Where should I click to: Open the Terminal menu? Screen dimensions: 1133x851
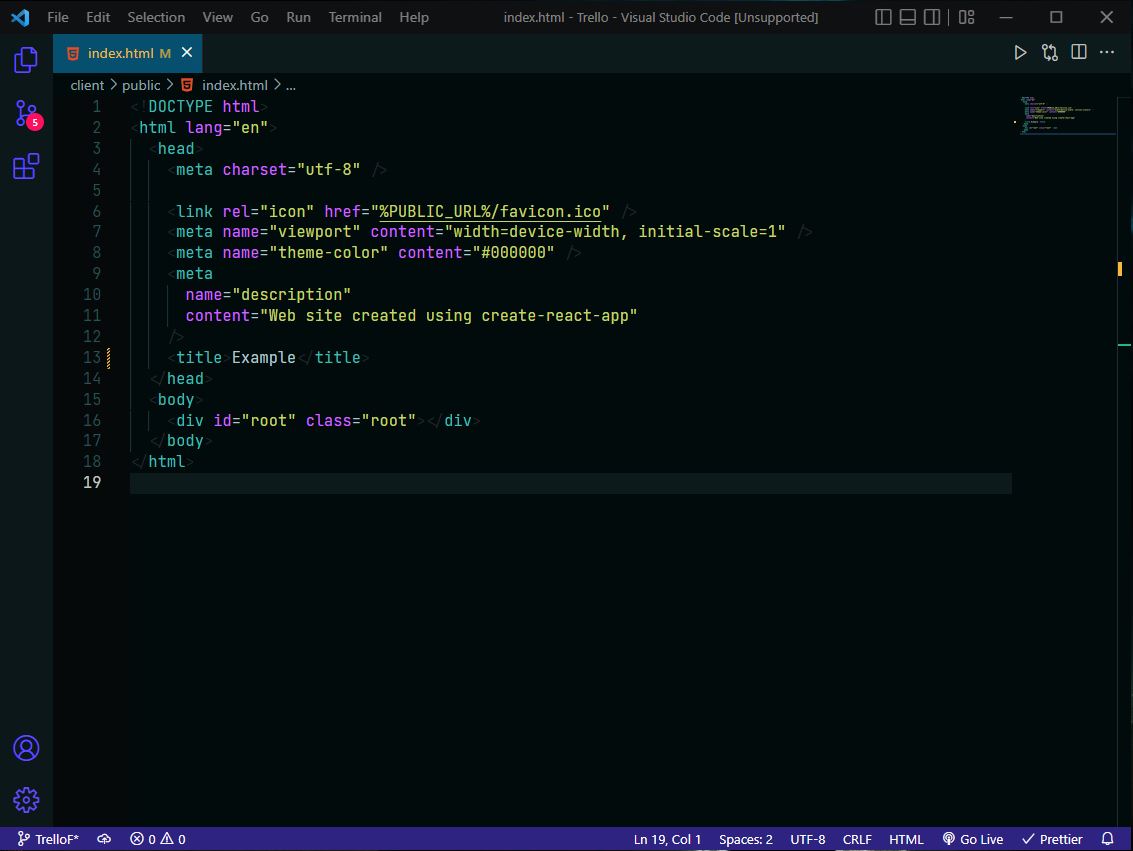355,17
